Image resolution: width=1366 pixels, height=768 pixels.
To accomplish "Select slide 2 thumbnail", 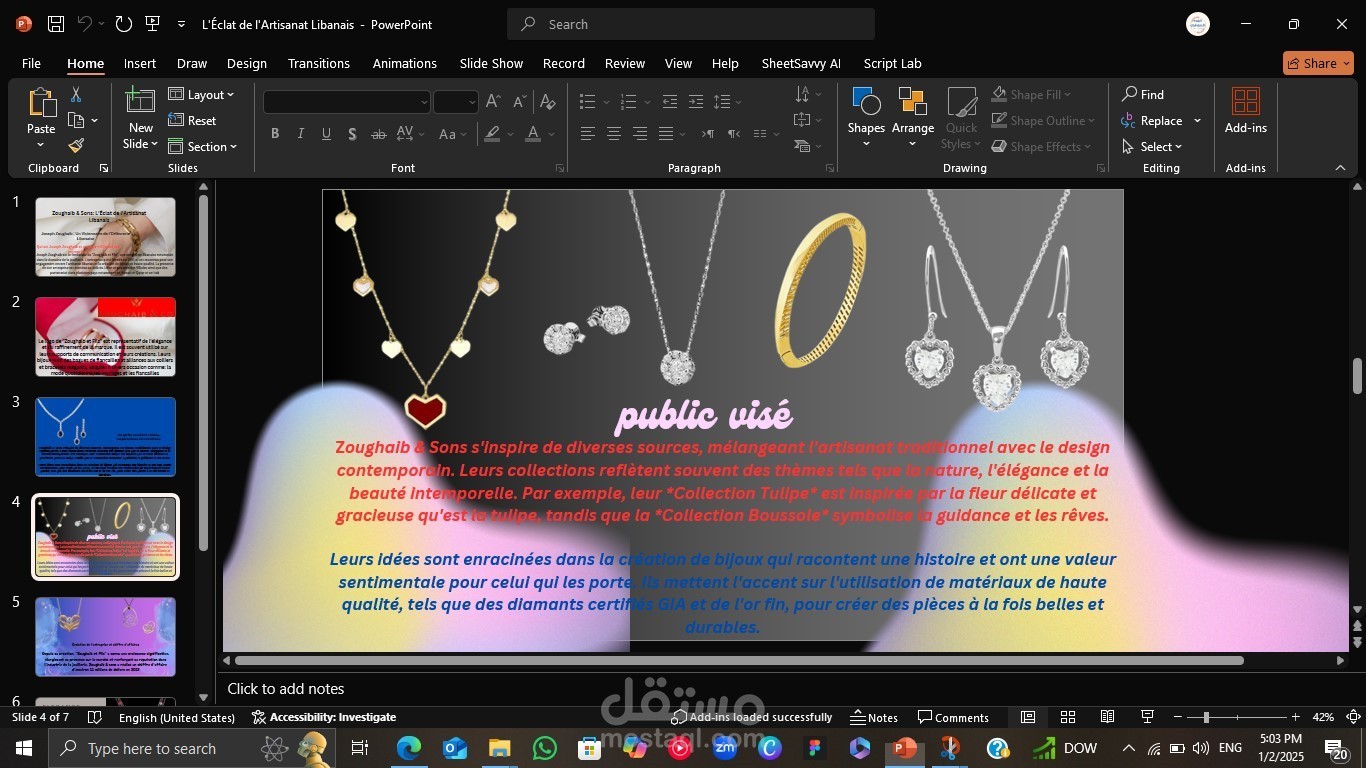I will click(x=105, y=337).
